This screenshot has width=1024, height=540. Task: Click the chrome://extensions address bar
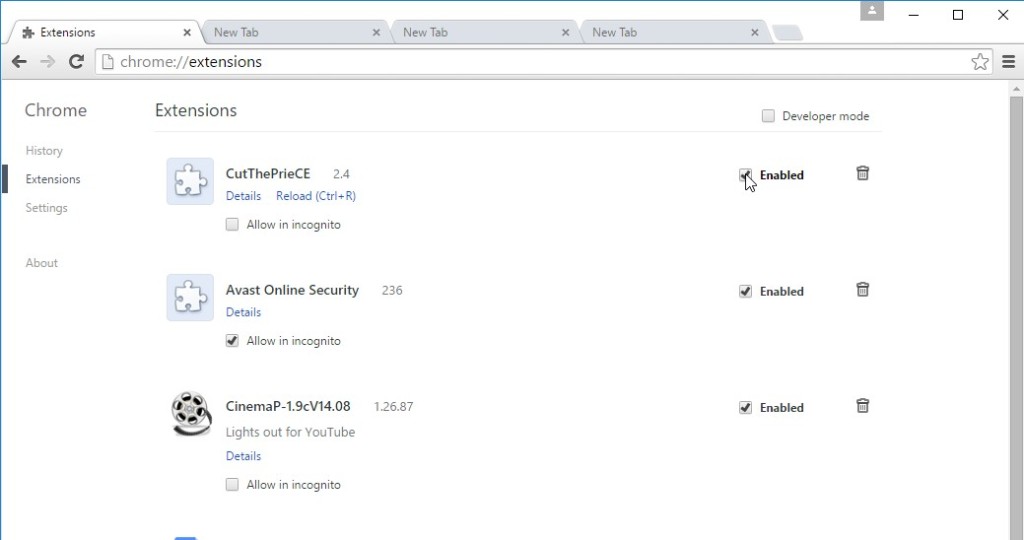pos(544,61)
